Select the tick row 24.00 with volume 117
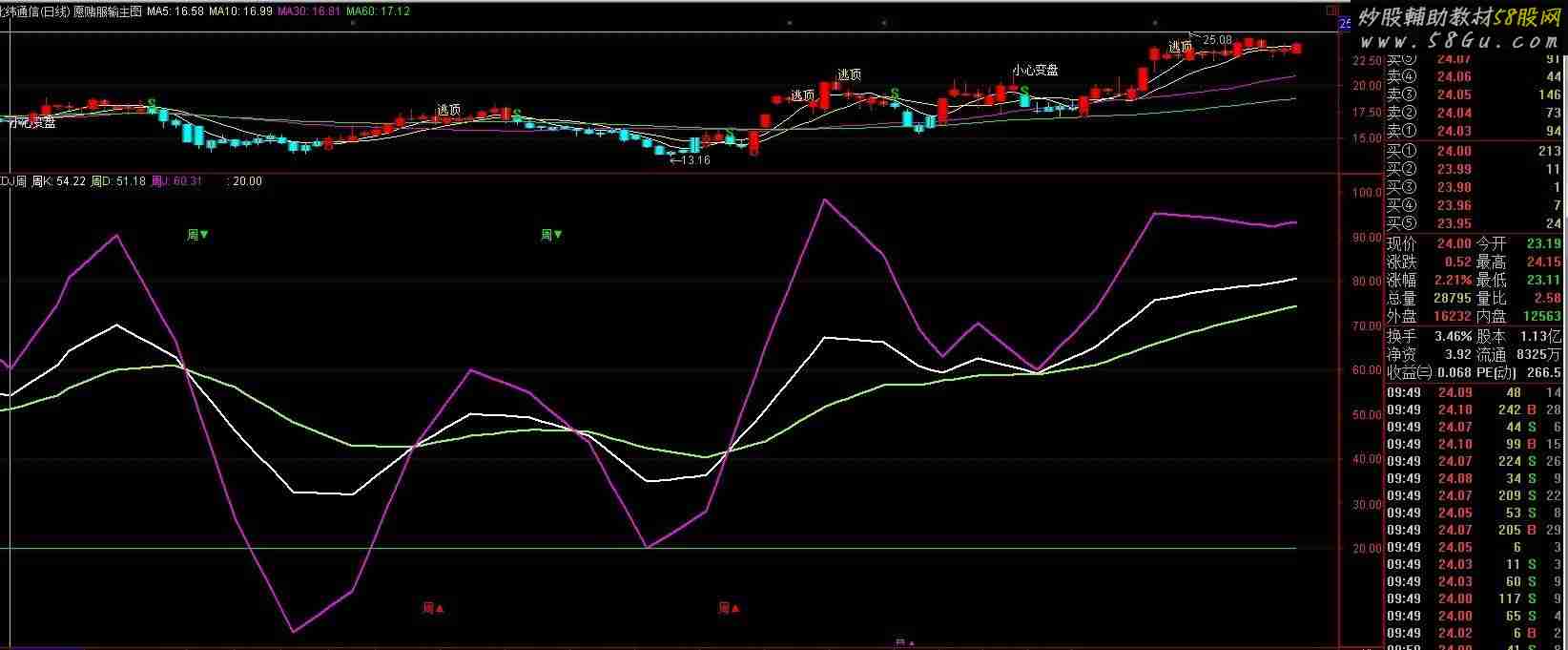The height and width of the screenshot is (650, 1568). pos(1474,598)
